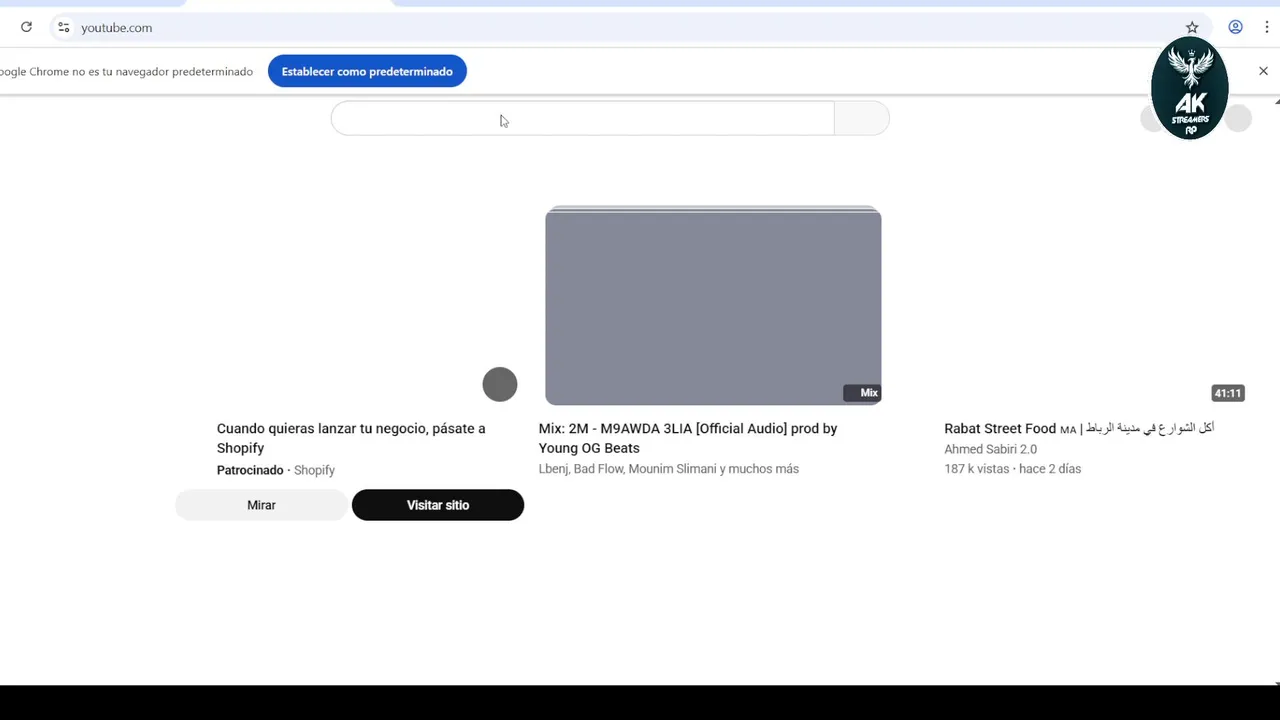Viewport: 1280px width, 720px height.
Task: Click the Visitar sitio button
Action: [438, 505]
